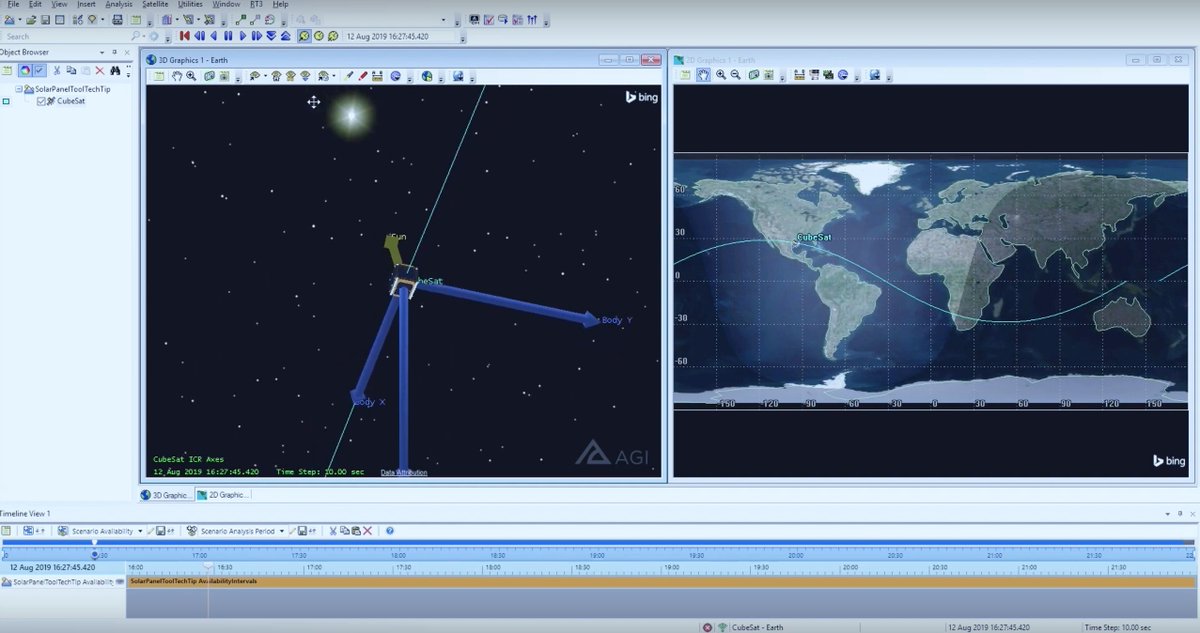Image resolution: width=1200 pixels, height=633 pixels.
Task: Click Zoom Out icon in 2D Graphics toolbar
Action: click(735, 75)
